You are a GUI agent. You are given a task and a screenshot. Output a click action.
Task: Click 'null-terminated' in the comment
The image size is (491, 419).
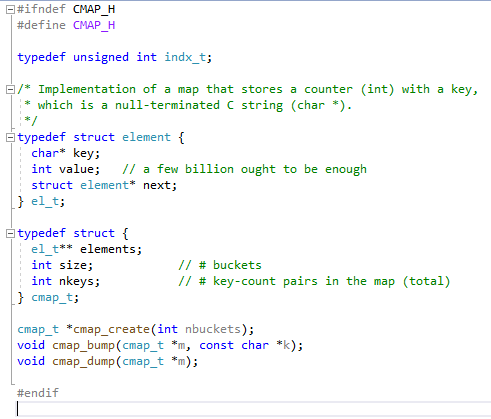[167, 105]
